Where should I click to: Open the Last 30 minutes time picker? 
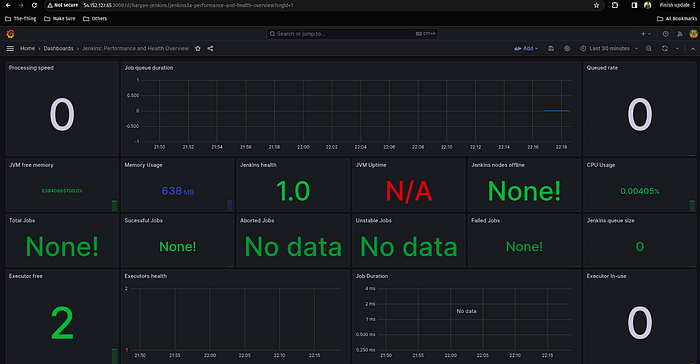coord(609,48)
